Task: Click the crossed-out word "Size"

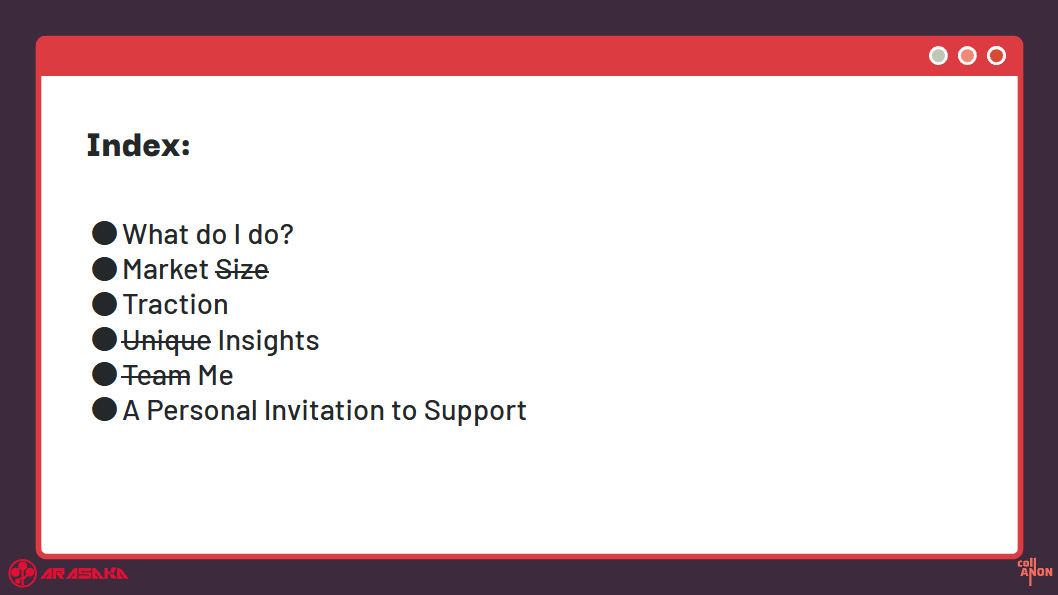Action: (242, 270)
